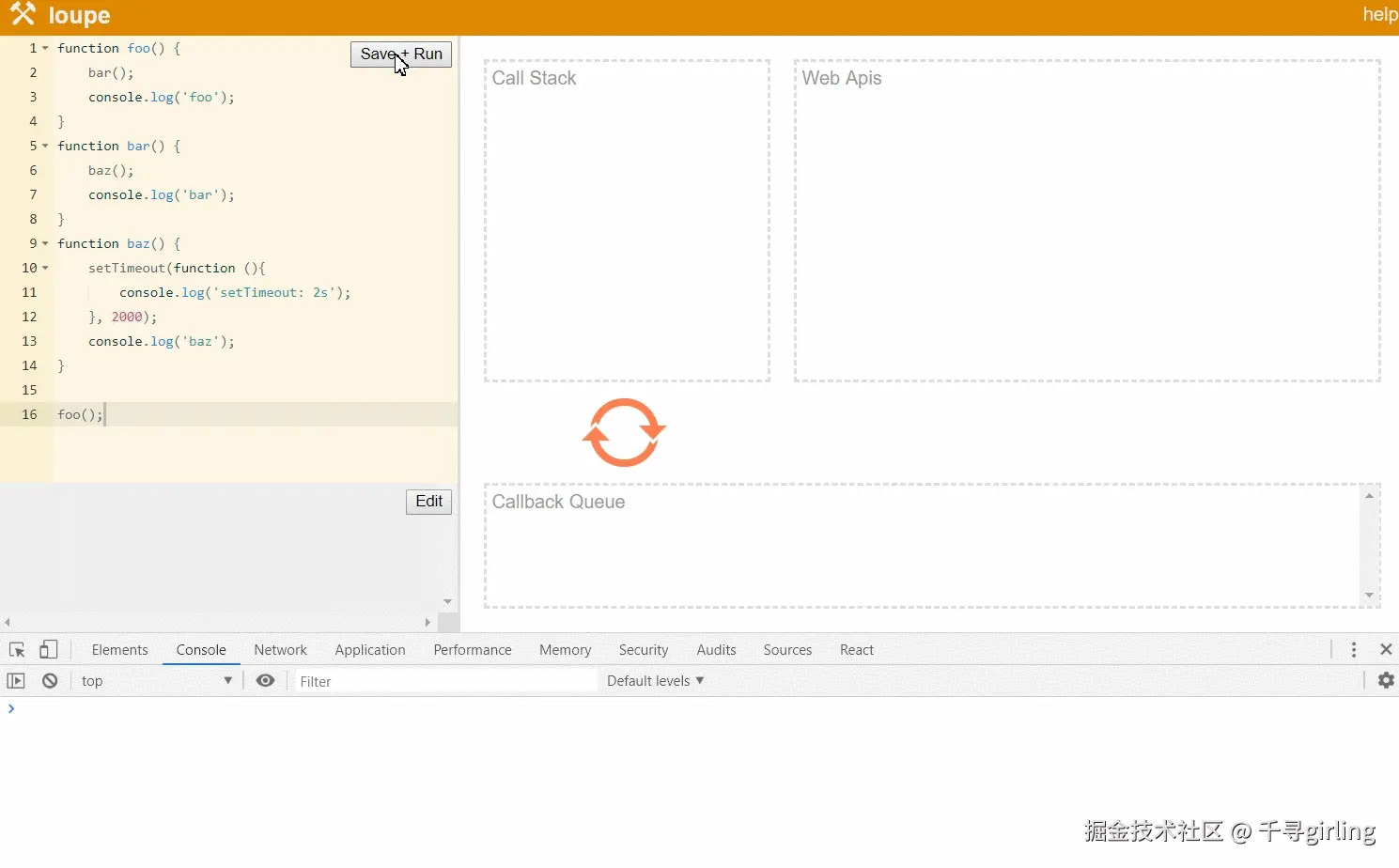Collapse the baz function fold arrow
Viewport: 1399px width, 868px height.
(45, 244)
